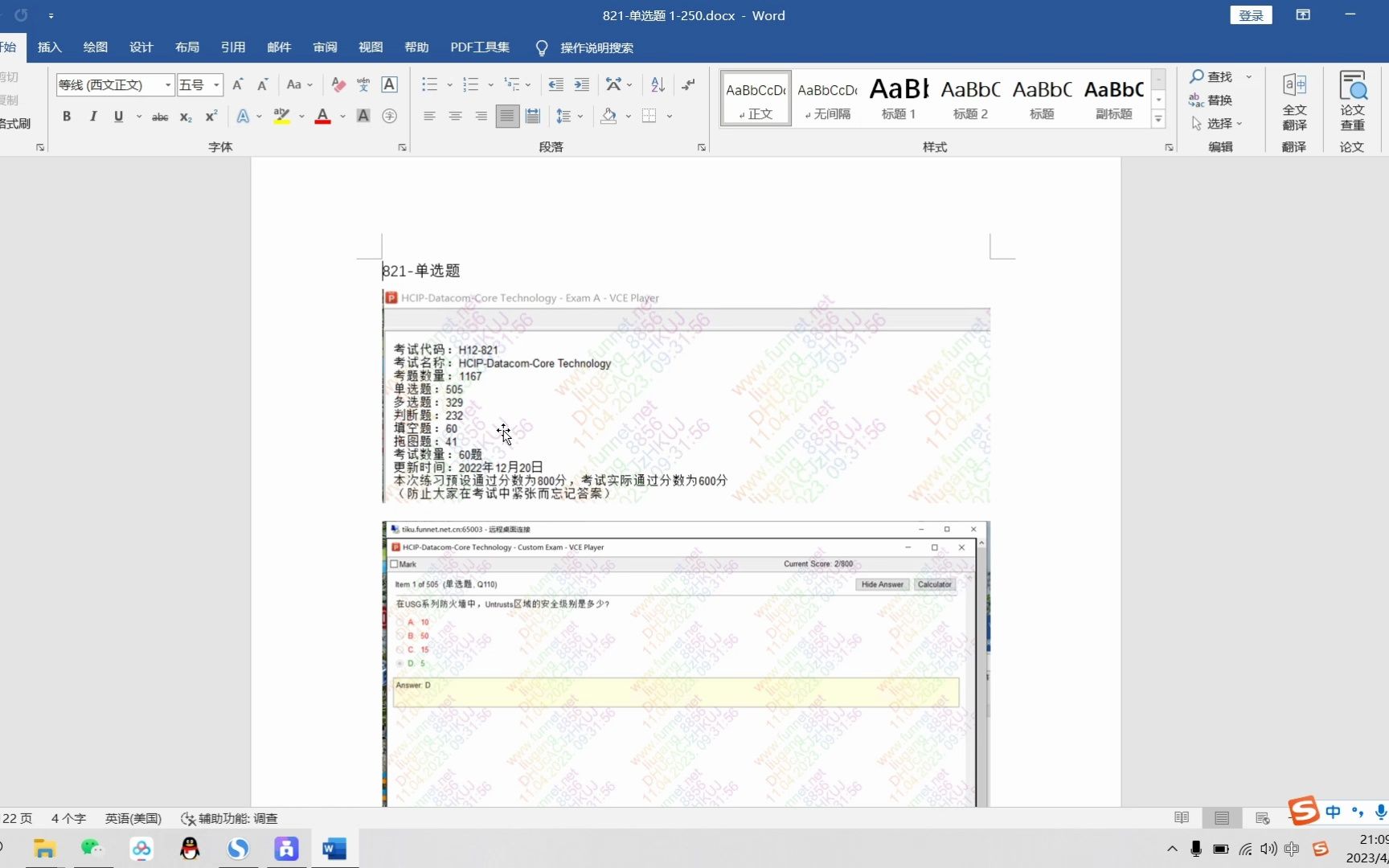Switch to the Design tab

click(x=141, y=47)
